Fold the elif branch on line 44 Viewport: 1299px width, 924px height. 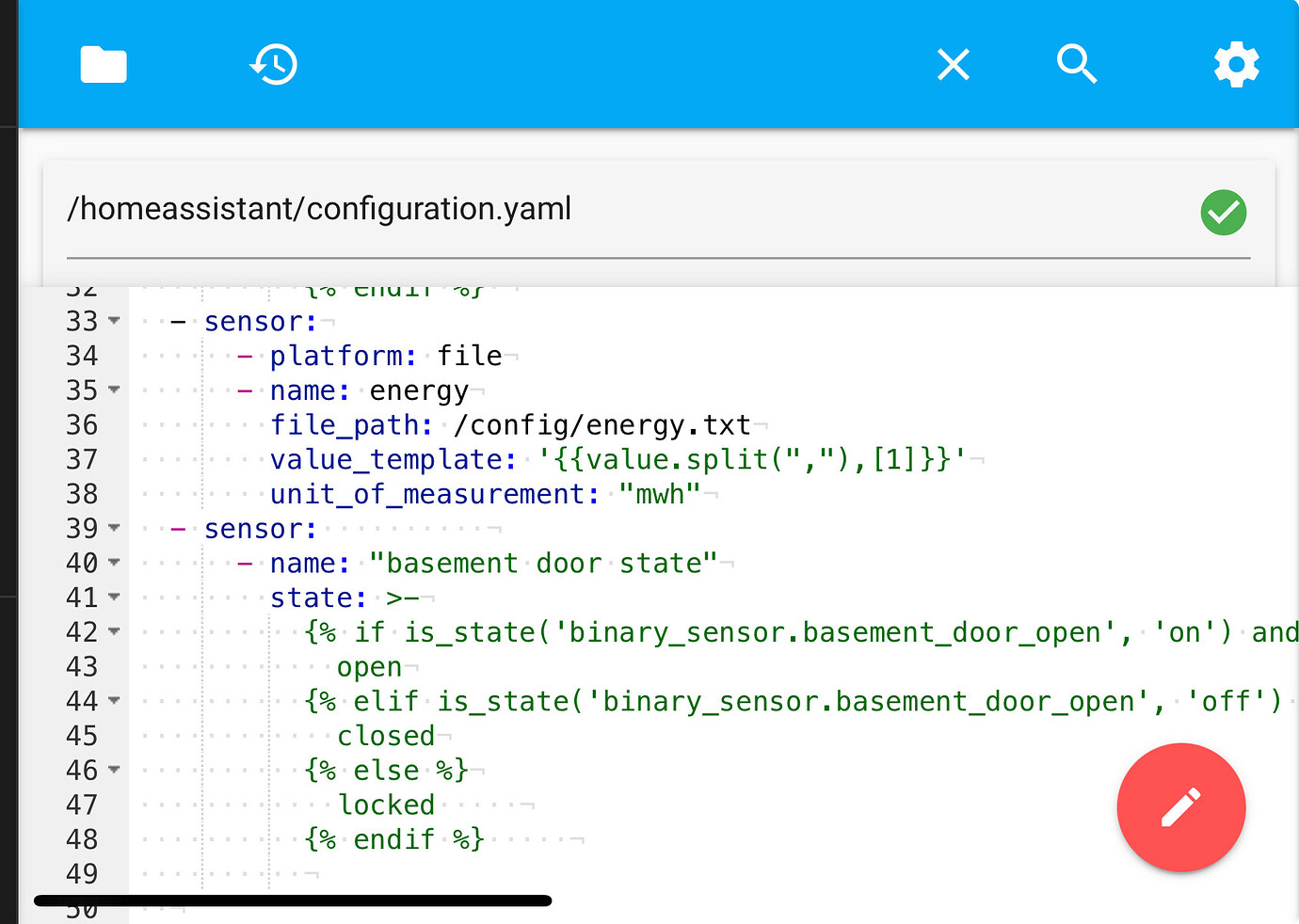coord(114,700)
